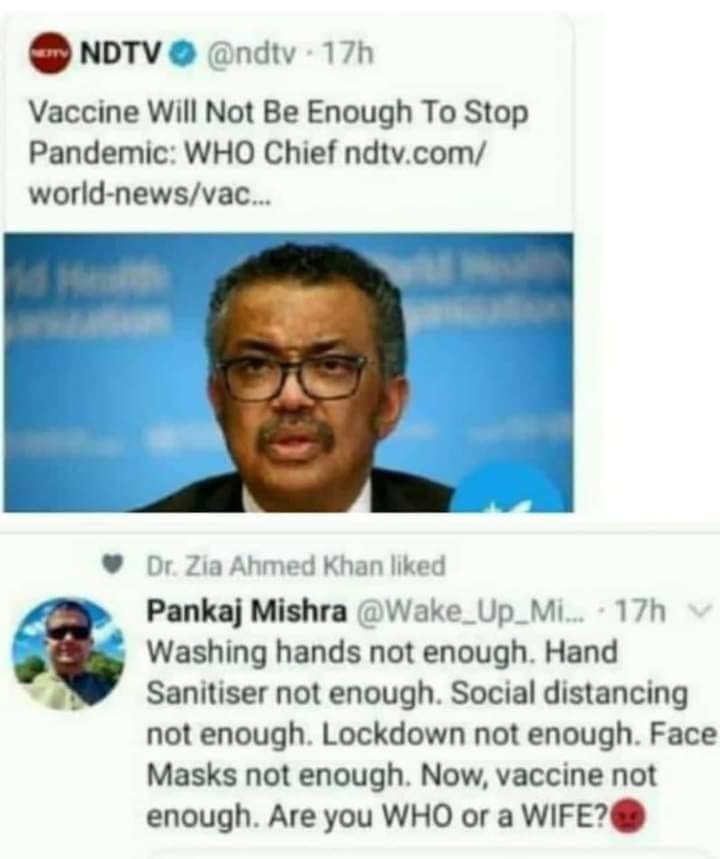
Task: Open the NDTV profile avatar
Action: [50, 53]
